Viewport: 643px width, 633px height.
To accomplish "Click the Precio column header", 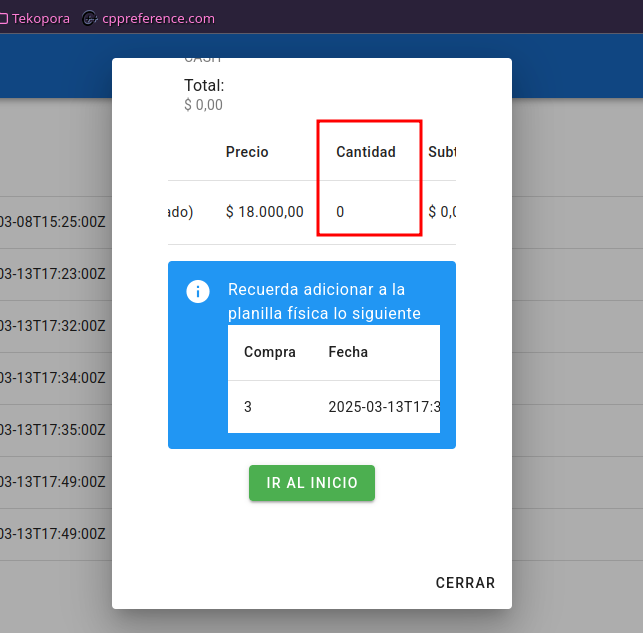I will 247,152.
